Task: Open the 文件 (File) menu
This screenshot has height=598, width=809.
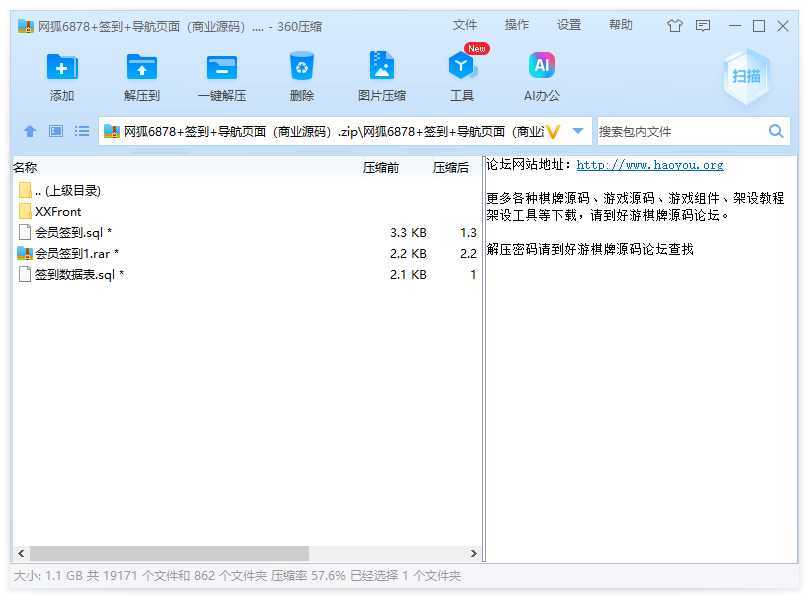Action: [465, 25]
